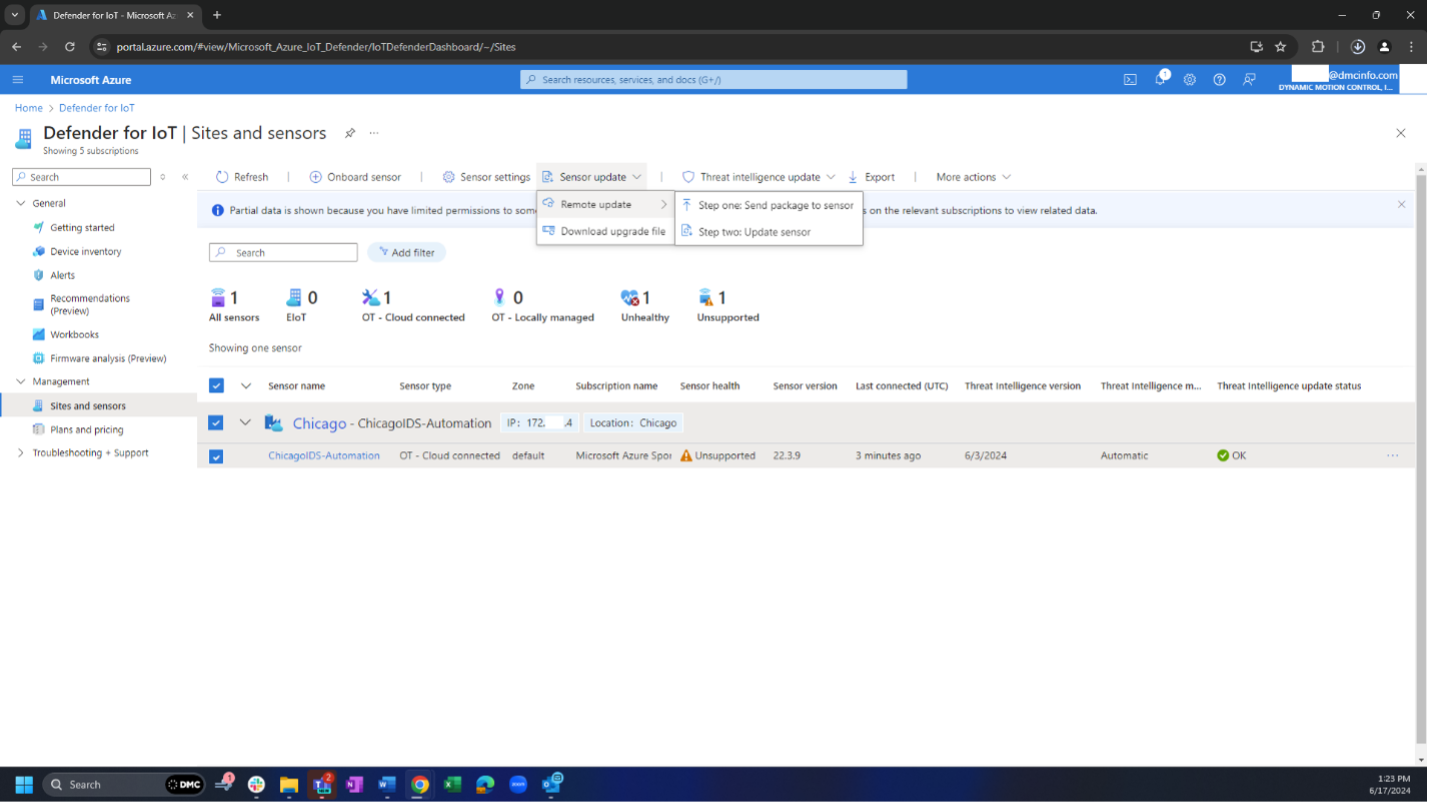Dismiss the partial data info banner
The height and width of the screenshot is (806, 1430).
[x=1401, y=204]
